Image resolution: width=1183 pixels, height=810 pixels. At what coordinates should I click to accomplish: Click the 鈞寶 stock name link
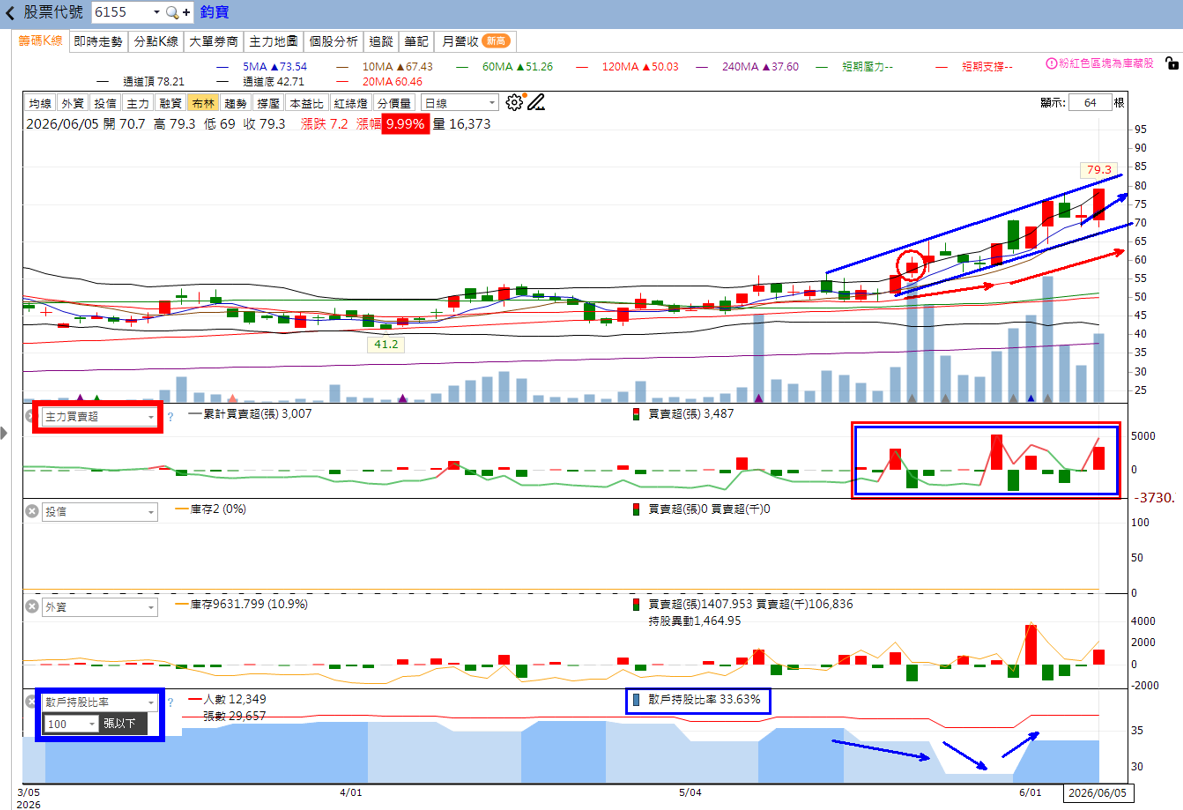pyautogui.click(x=214, y=13)
